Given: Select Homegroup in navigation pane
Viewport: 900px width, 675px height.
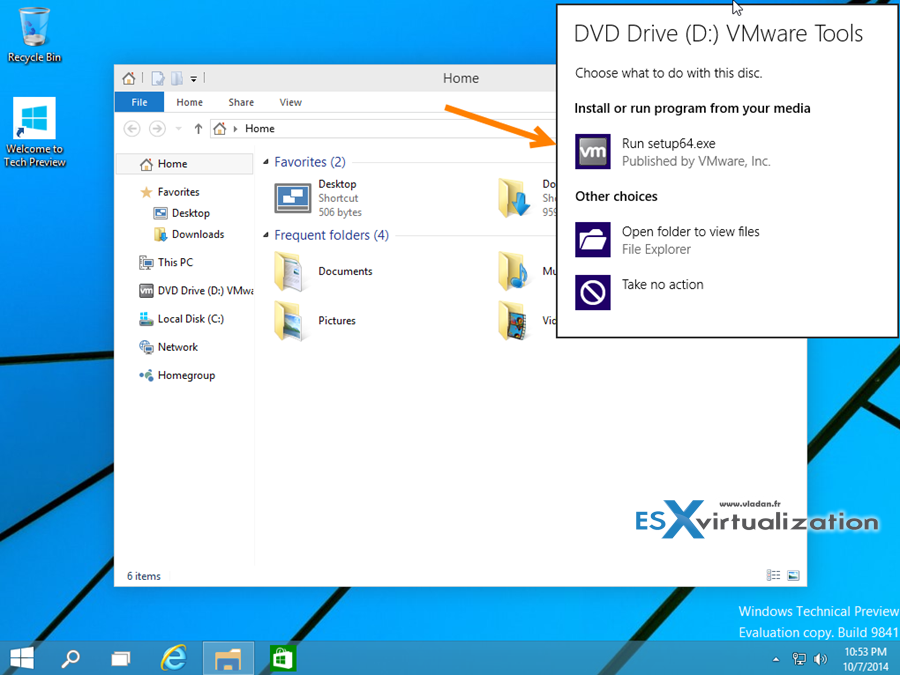Looking at the screenshot, I should tap(185, 375).
